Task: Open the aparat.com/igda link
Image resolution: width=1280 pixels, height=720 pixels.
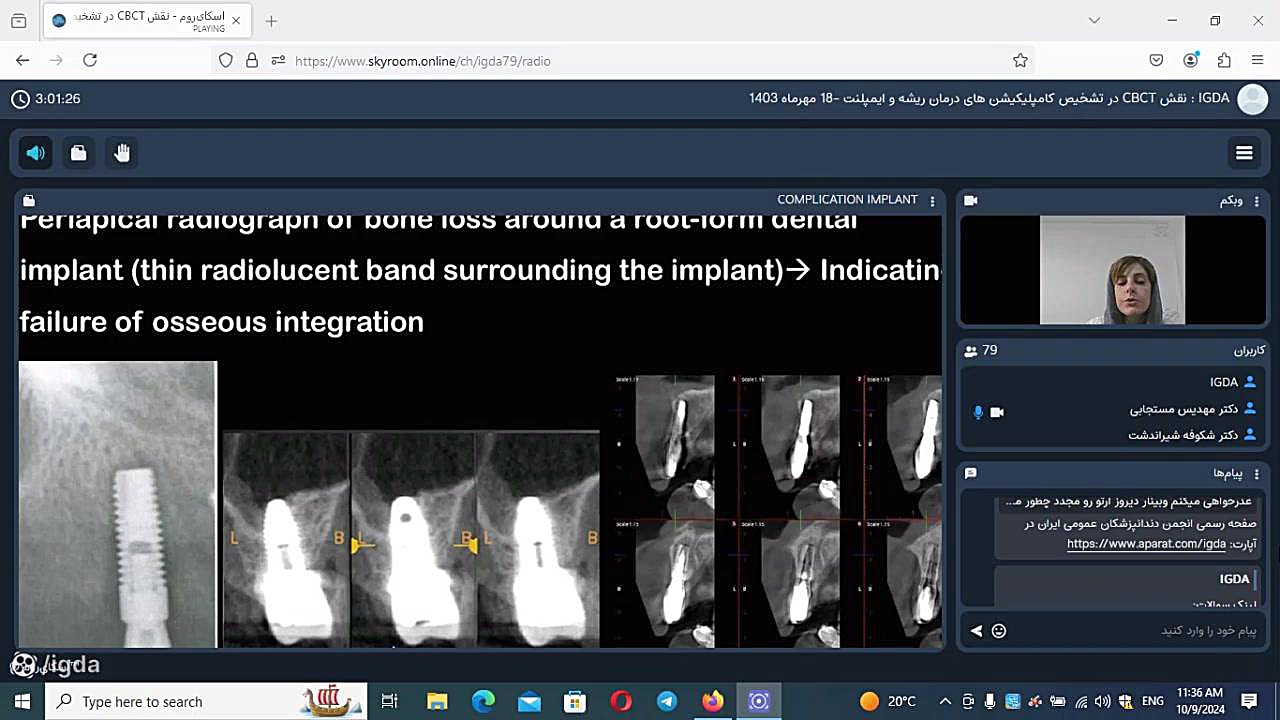Action: coord(1145,544)
